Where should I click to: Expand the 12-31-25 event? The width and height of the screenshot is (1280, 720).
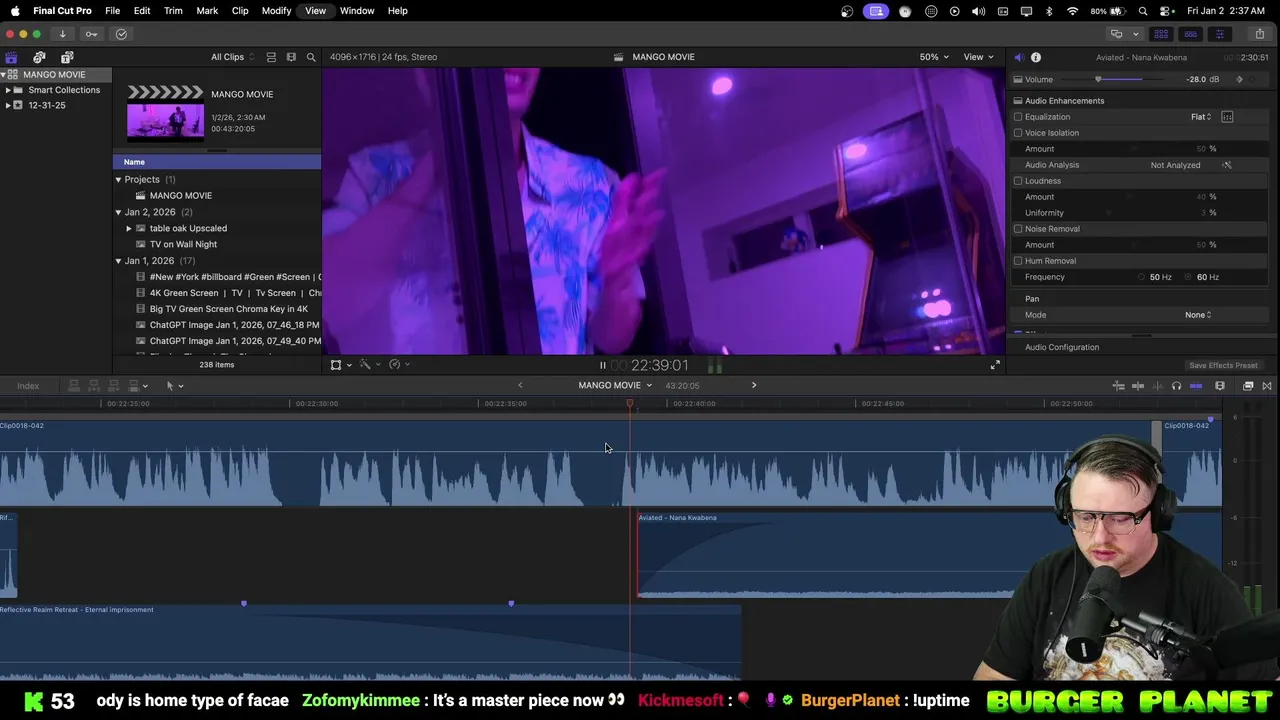coord(8,105)
